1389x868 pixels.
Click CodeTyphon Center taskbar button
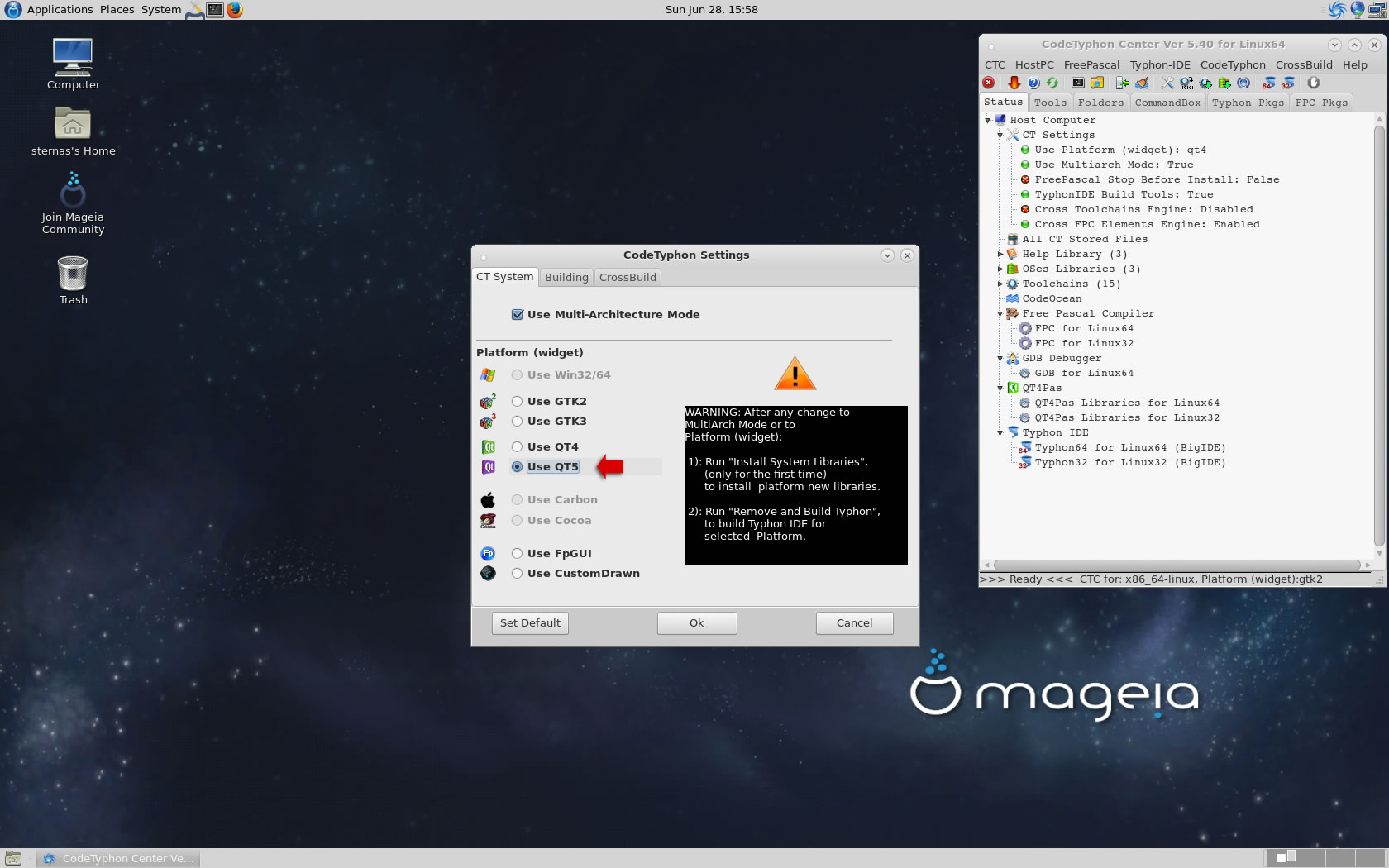click(119, 858)
